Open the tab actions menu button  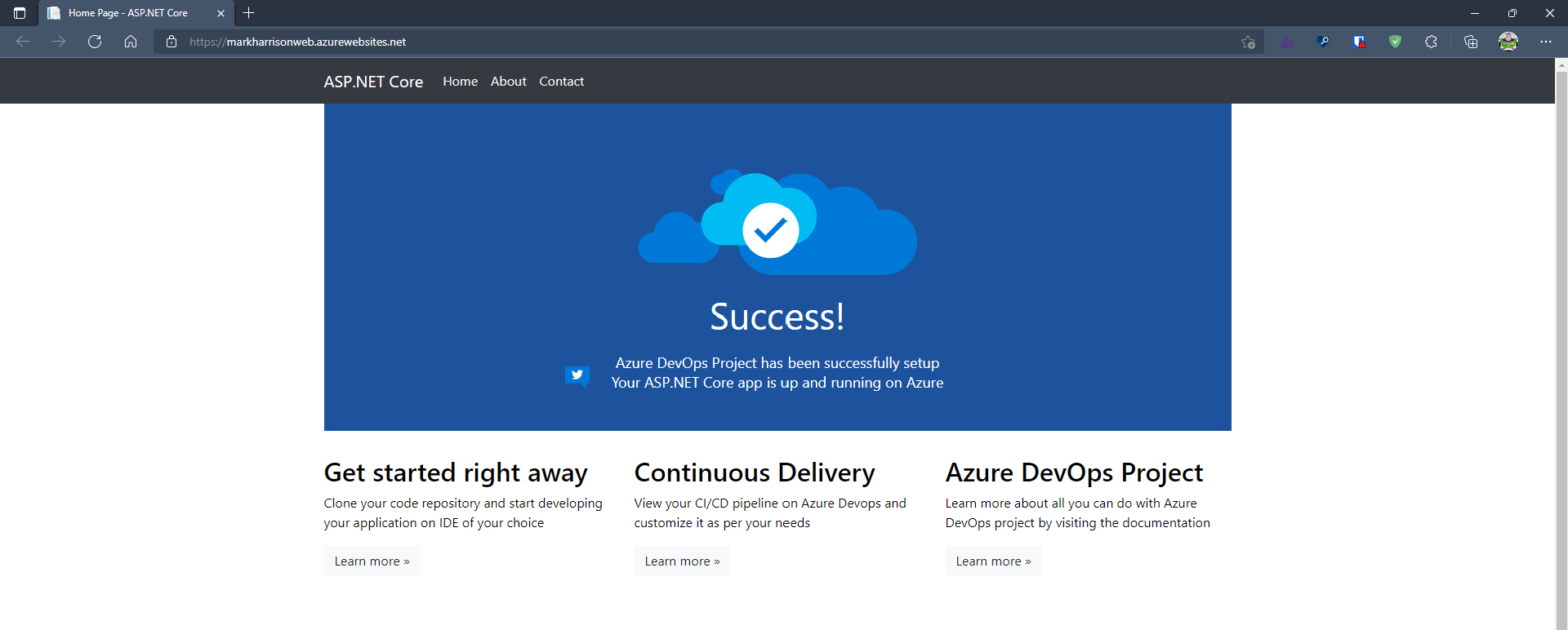coord(20,13)
